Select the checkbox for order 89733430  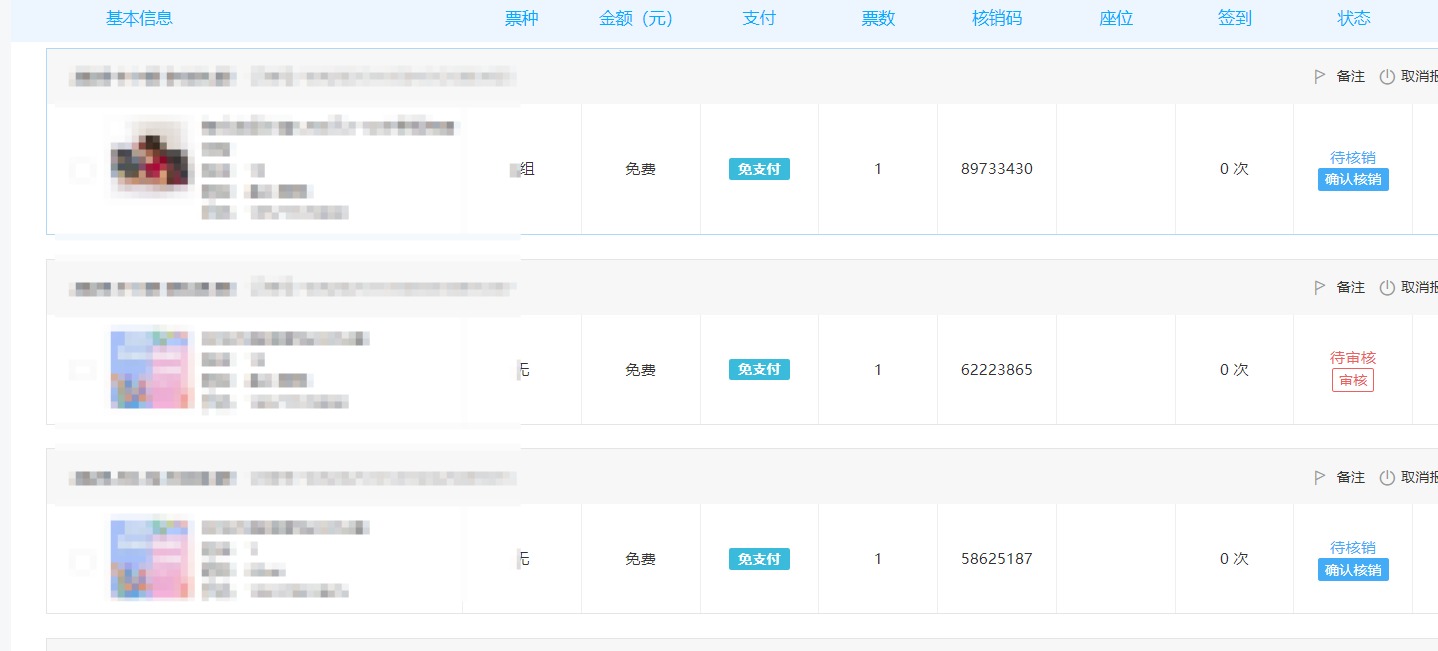click(82, 170)
